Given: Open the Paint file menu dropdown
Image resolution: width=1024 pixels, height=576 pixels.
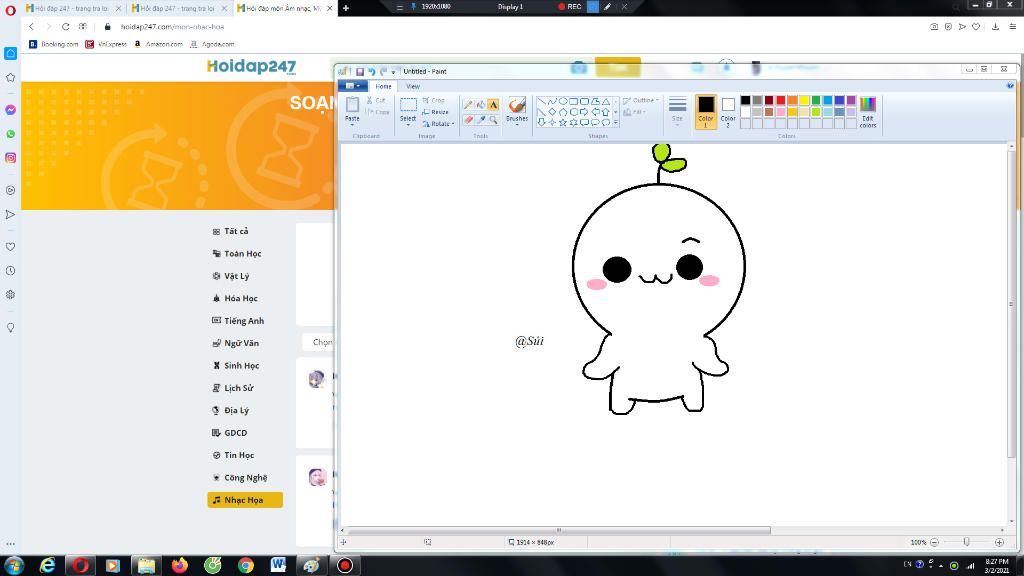Looking at the screenshot, I should tap(353, 86).
